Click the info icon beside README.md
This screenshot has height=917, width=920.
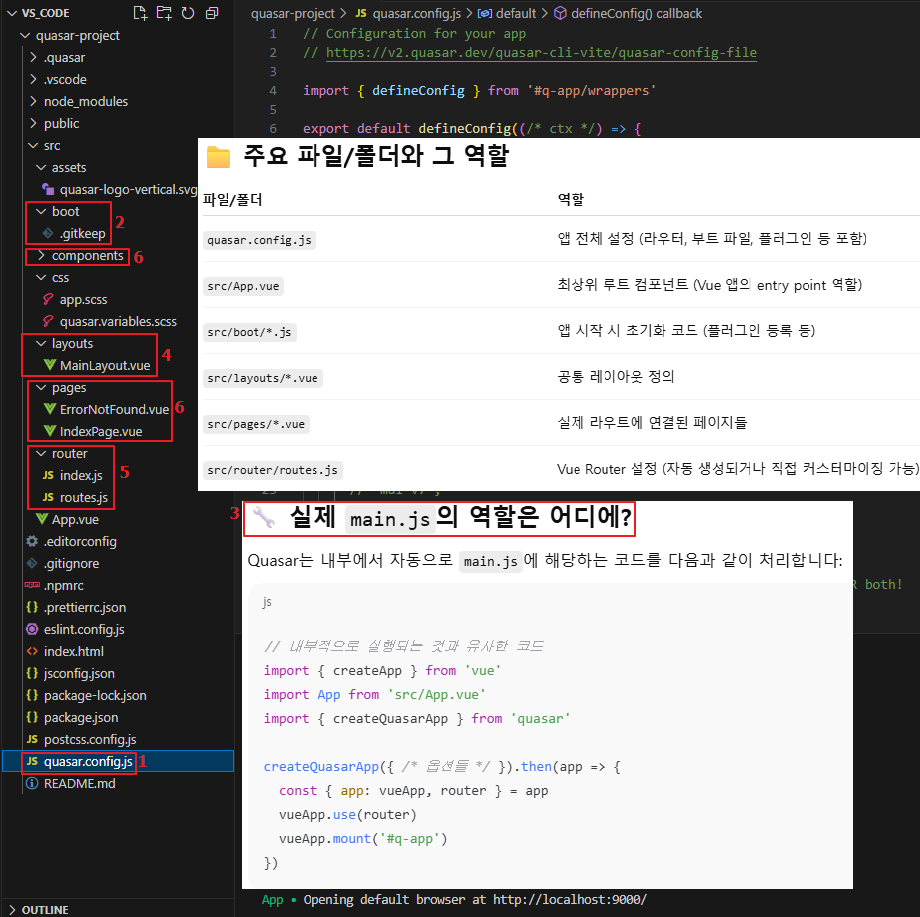click(32, 783)
